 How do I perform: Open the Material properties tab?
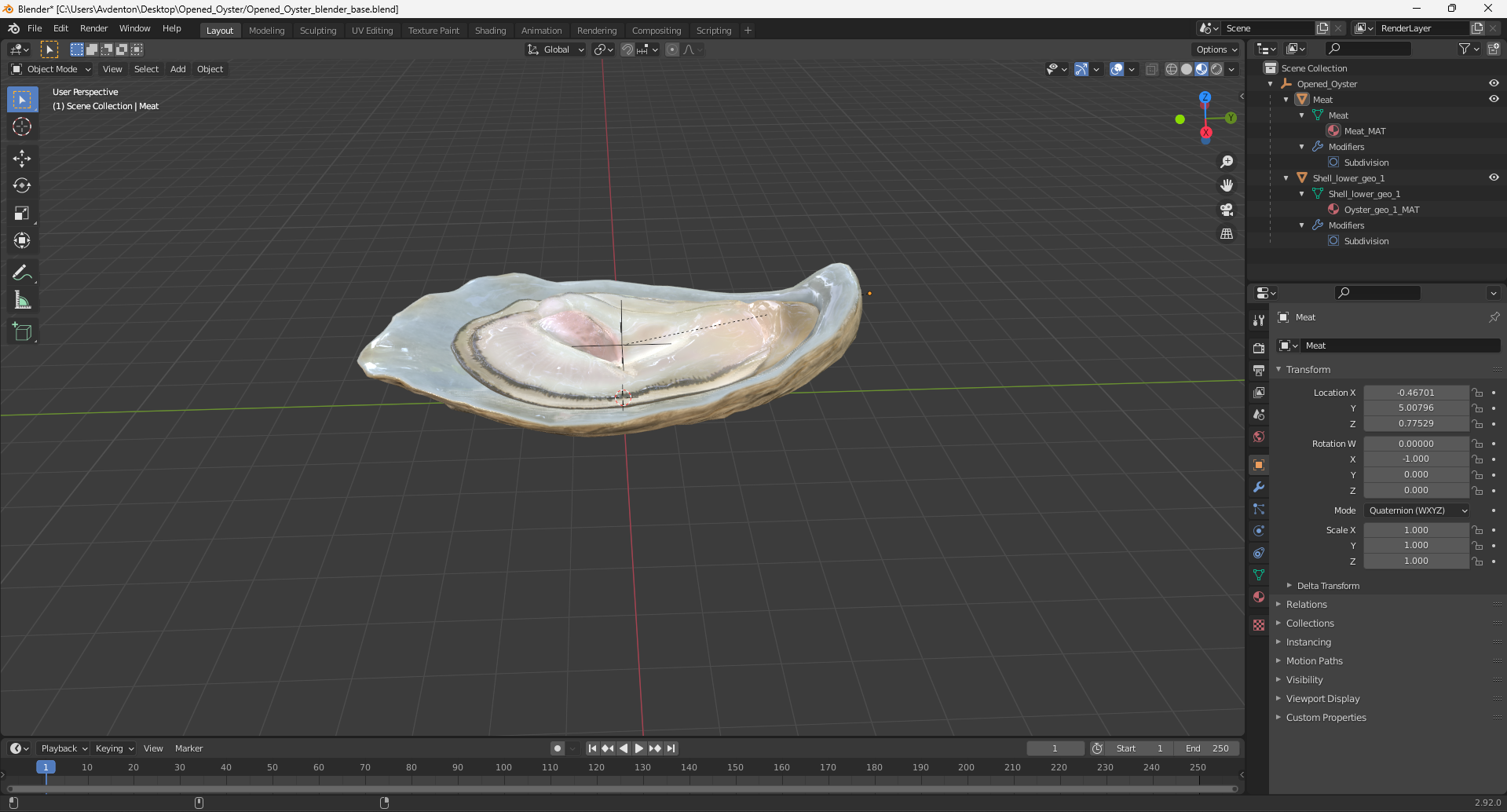(x=1259, y=597)
